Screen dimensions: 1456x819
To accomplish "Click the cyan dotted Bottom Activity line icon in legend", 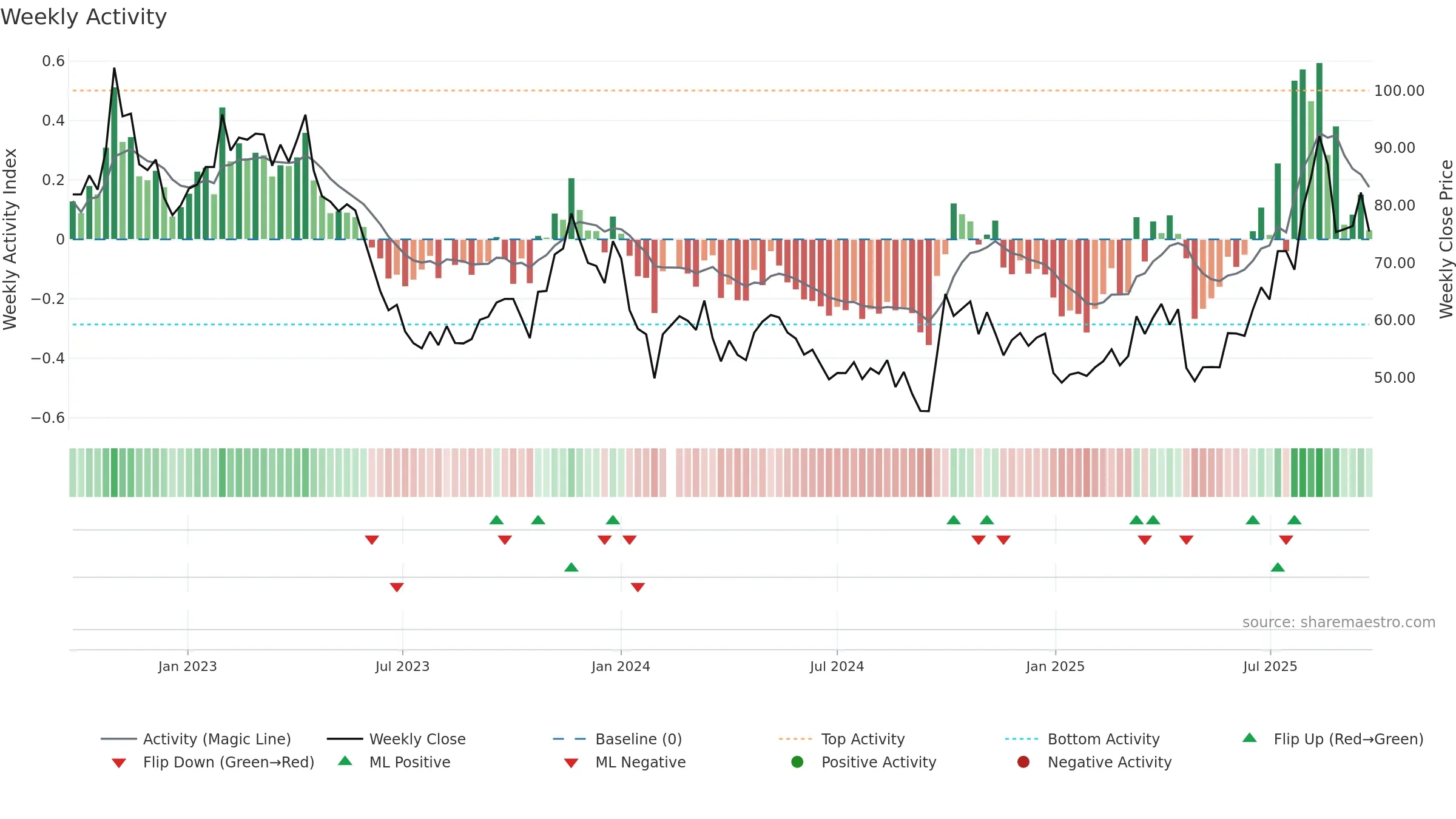I will (1022, 739).
